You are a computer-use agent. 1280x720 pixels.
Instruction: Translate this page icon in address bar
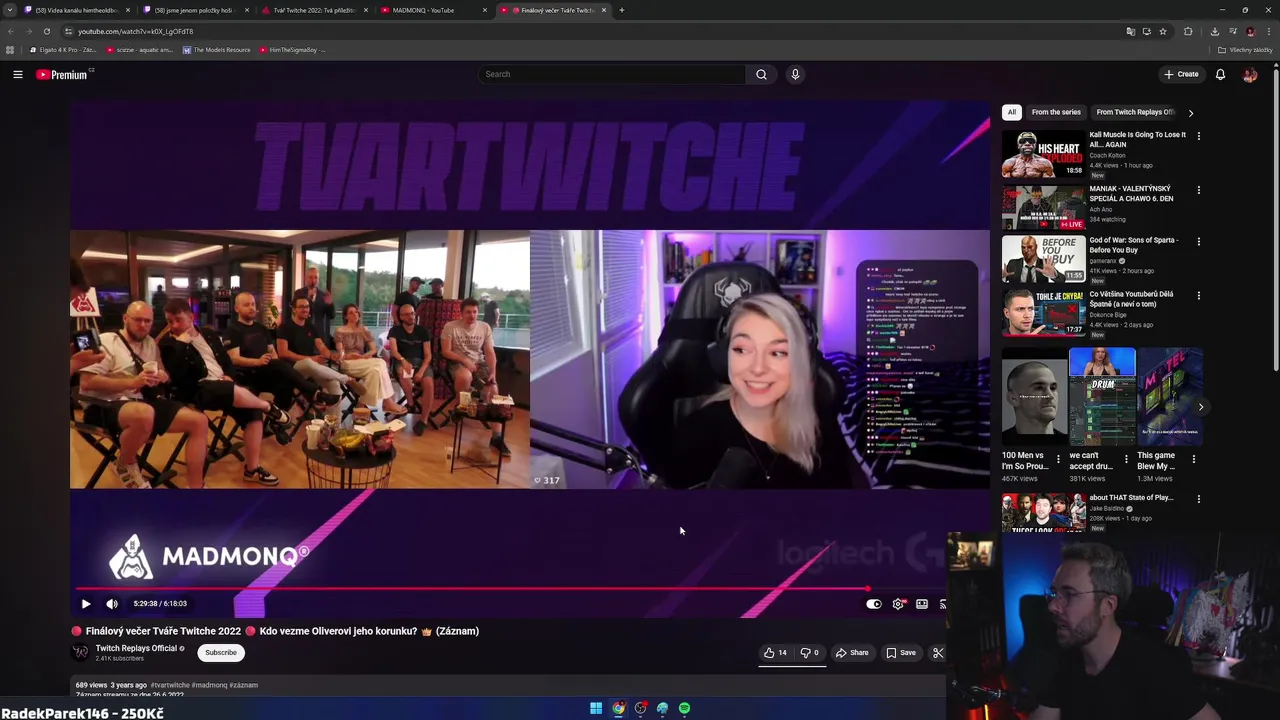1131,31
